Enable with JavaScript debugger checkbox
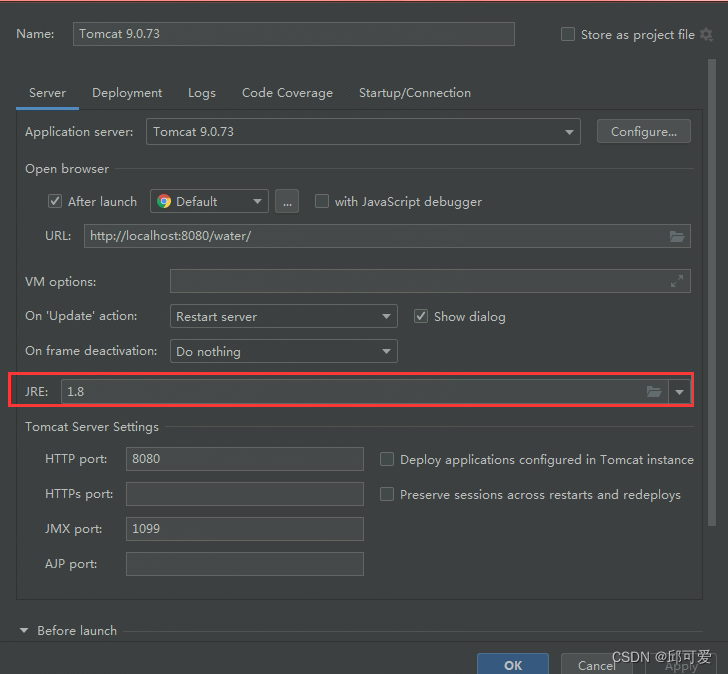 point(322,201)
